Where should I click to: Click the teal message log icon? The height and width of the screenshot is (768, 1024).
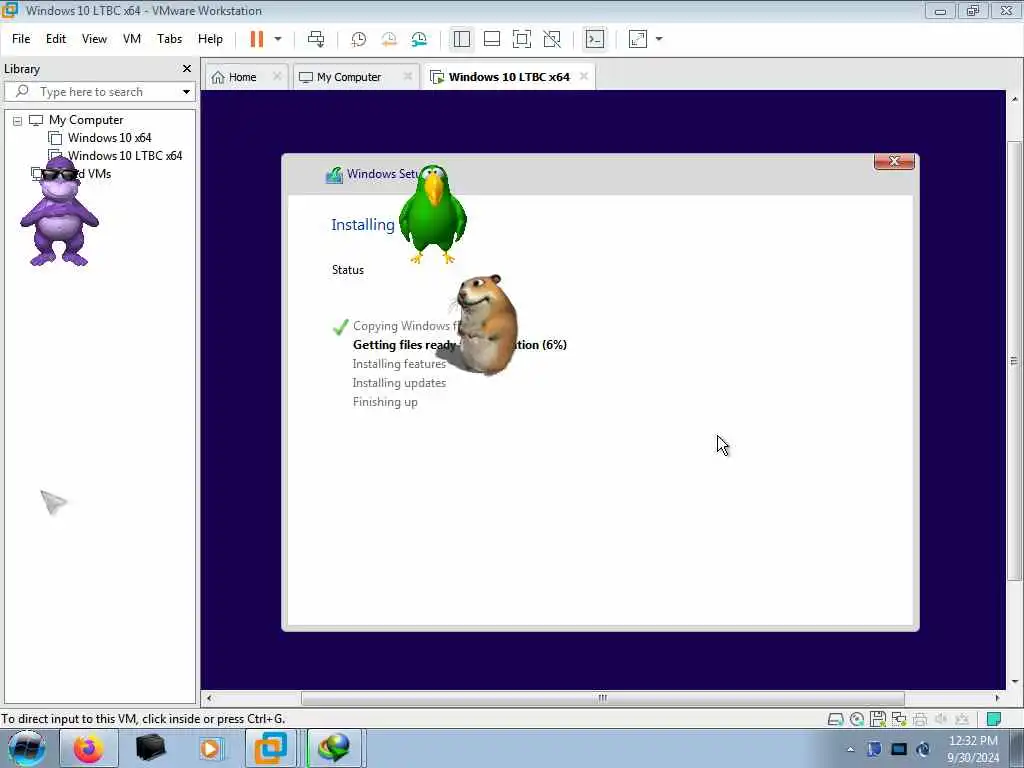point(994,720)
